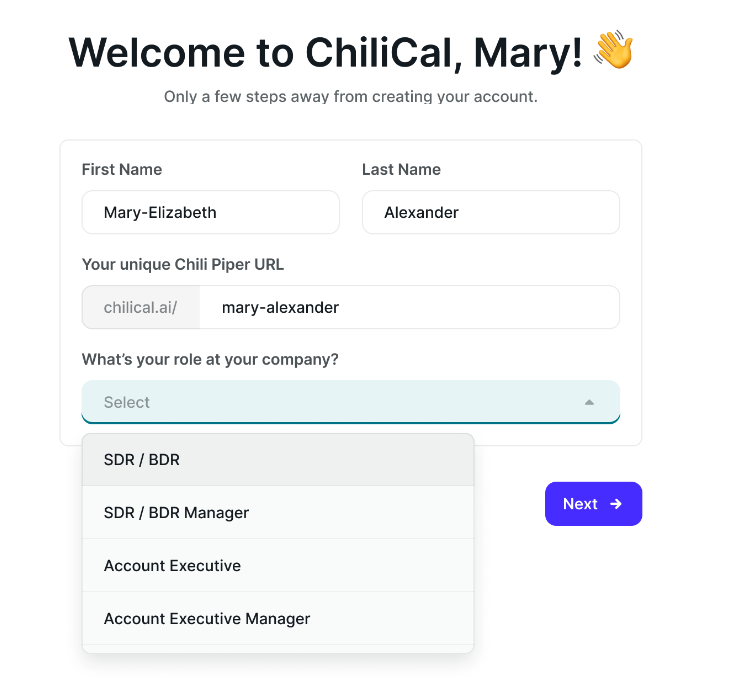
Task: Click the Welcome to ChiliCal heading
Action: [x=325, y=52]
